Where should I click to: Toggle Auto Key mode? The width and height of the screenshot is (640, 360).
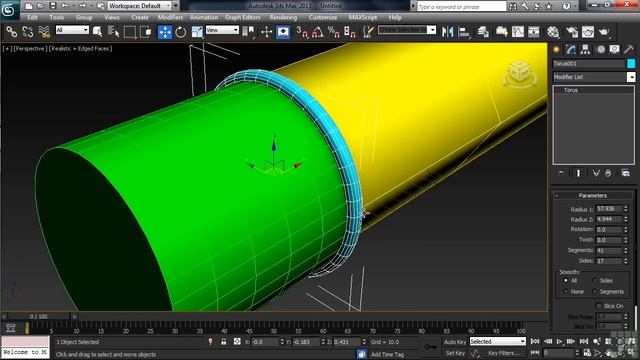click(454, 342)
